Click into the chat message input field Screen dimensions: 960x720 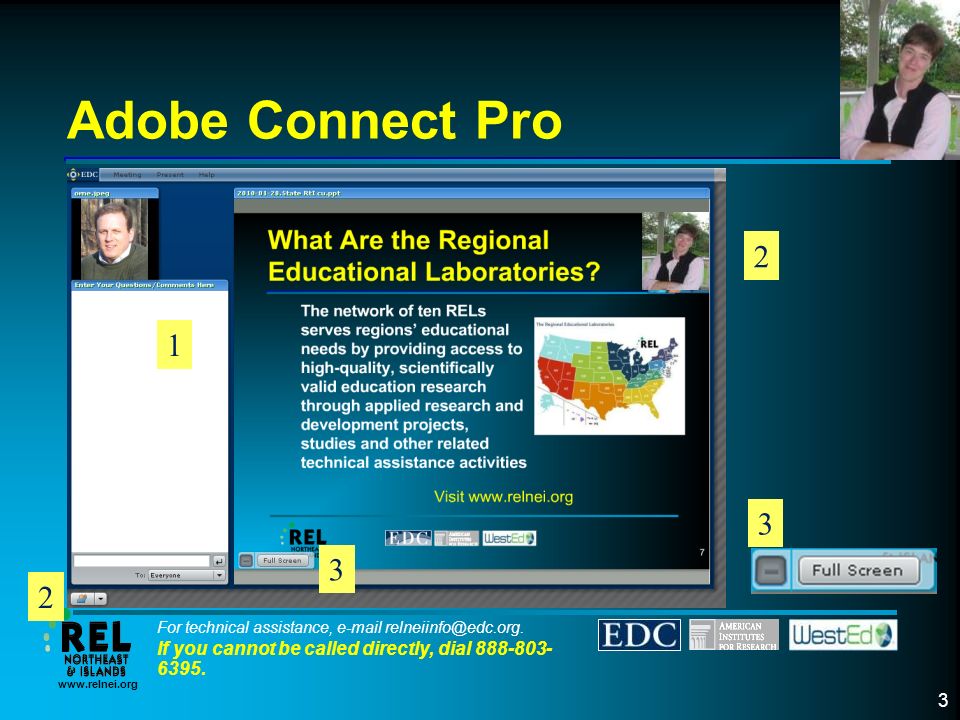pyautogui.click(x=141, y=561)
